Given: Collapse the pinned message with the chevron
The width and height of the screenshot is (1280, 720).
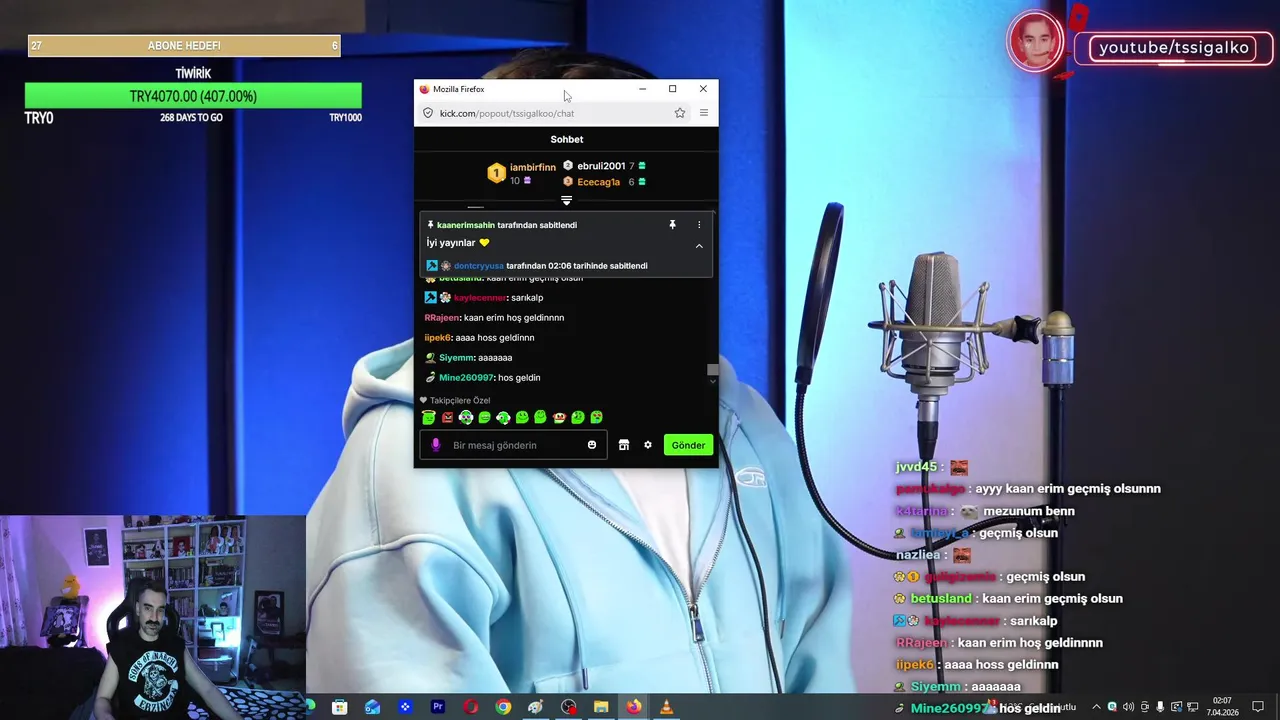Looking at the screenshot, I should 699,246.
